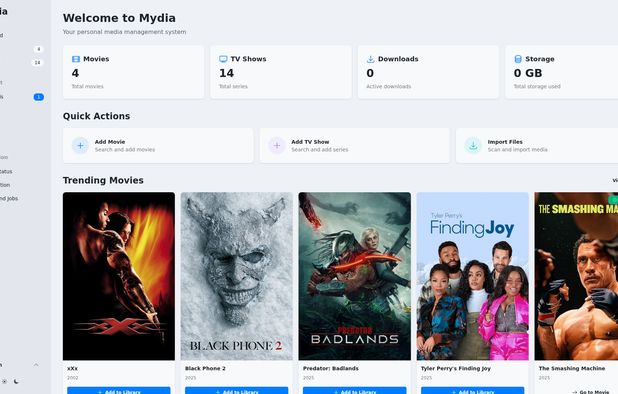Click the TV Shows monitor icon

pyautogui.click(x=223, y=59)
